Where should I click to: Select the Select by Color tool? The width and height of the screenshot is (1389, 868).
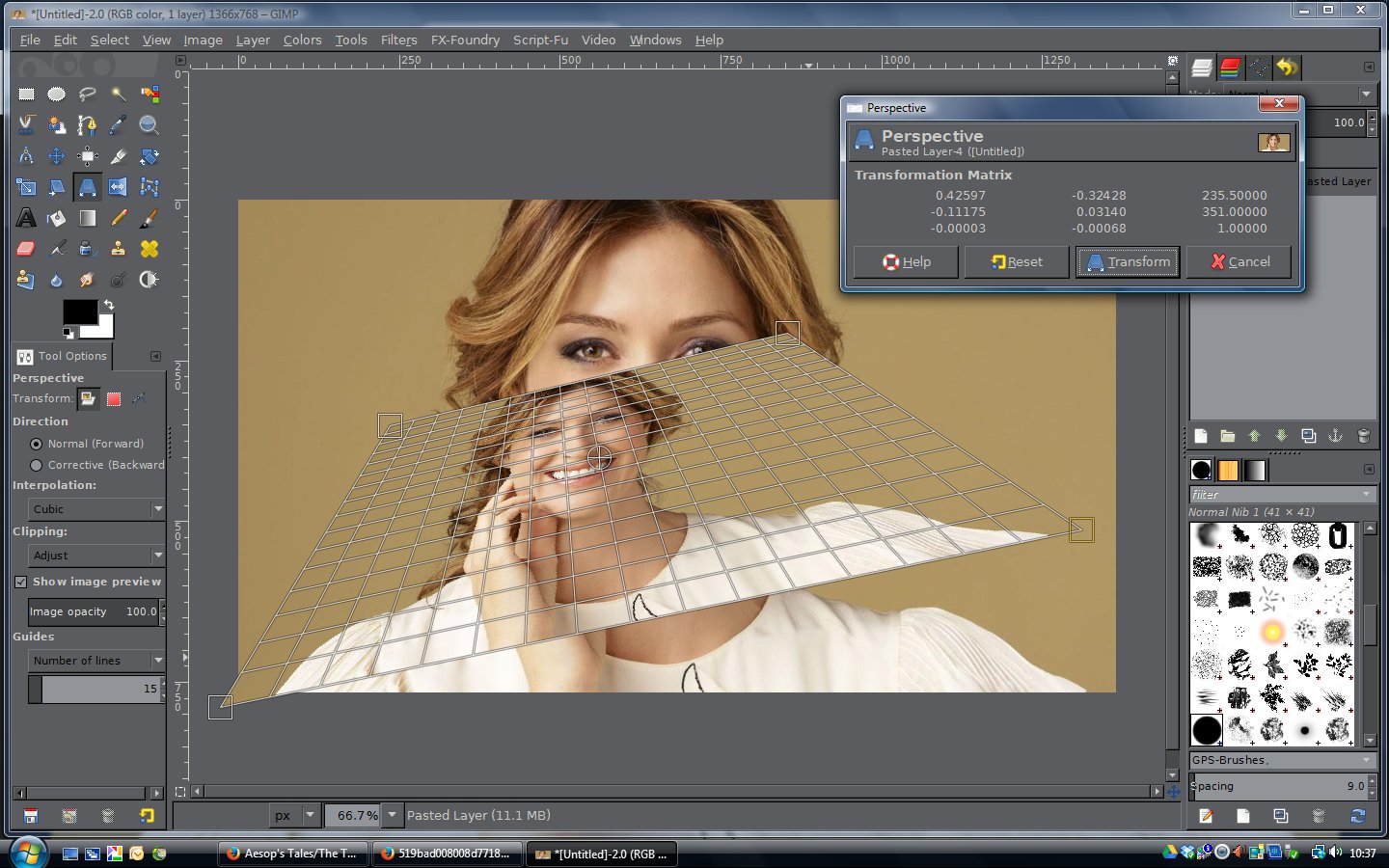150,95
